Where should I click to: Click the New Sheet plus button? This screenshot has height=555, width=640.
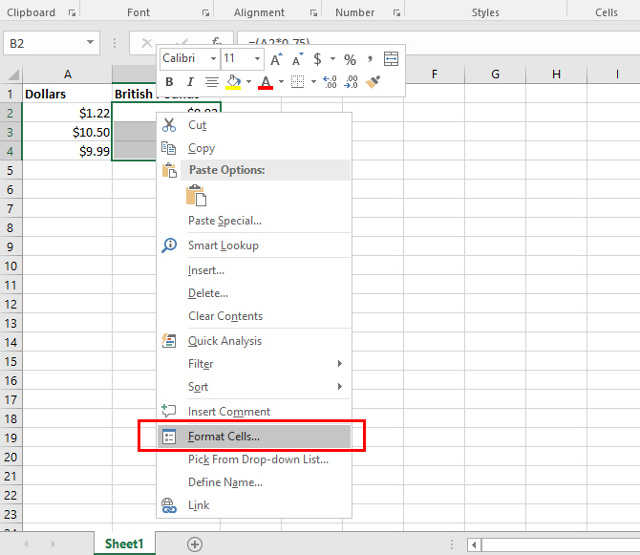[195, 544]
